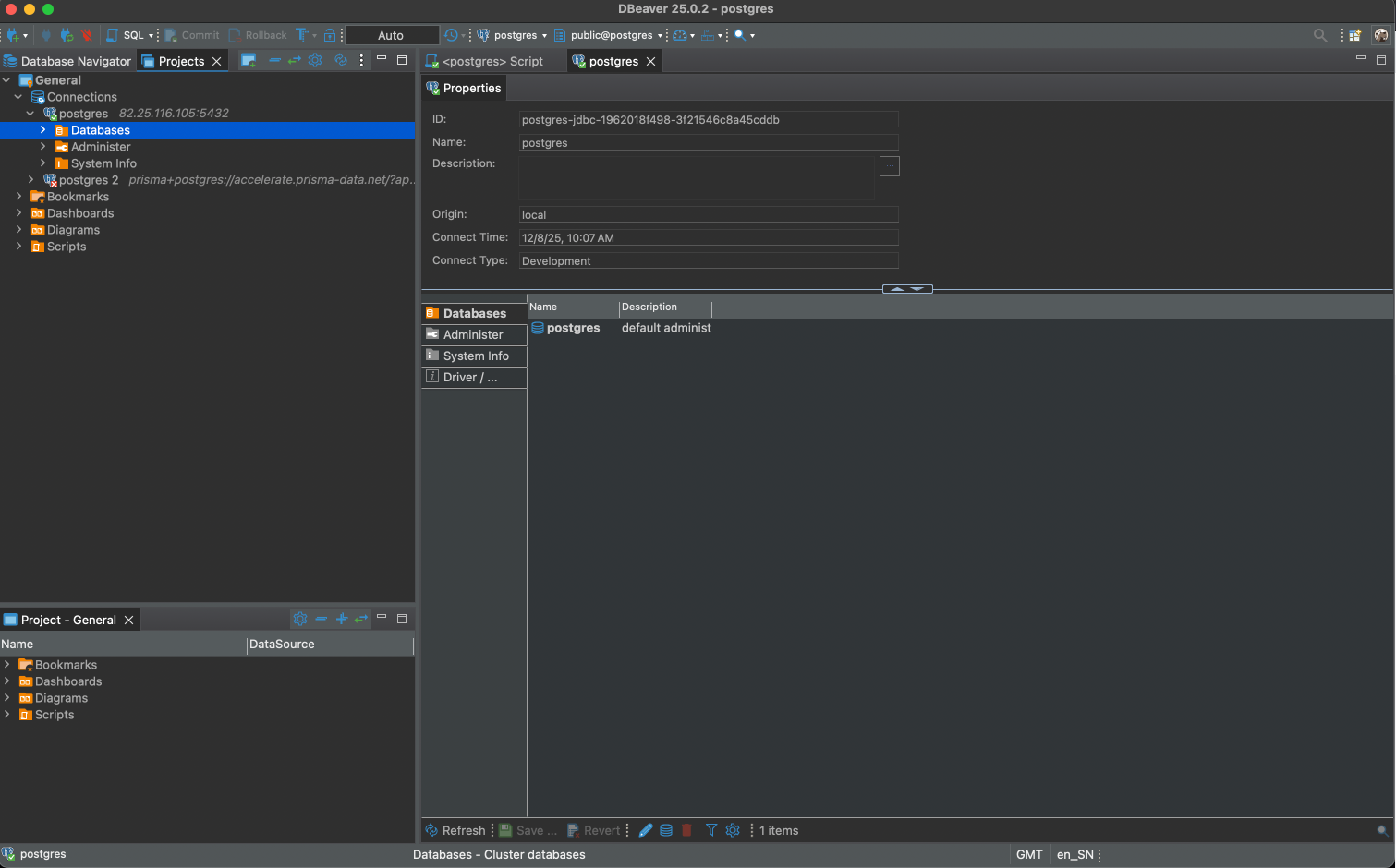
Task: Click the create database cylinder icon
Action: 666,830
